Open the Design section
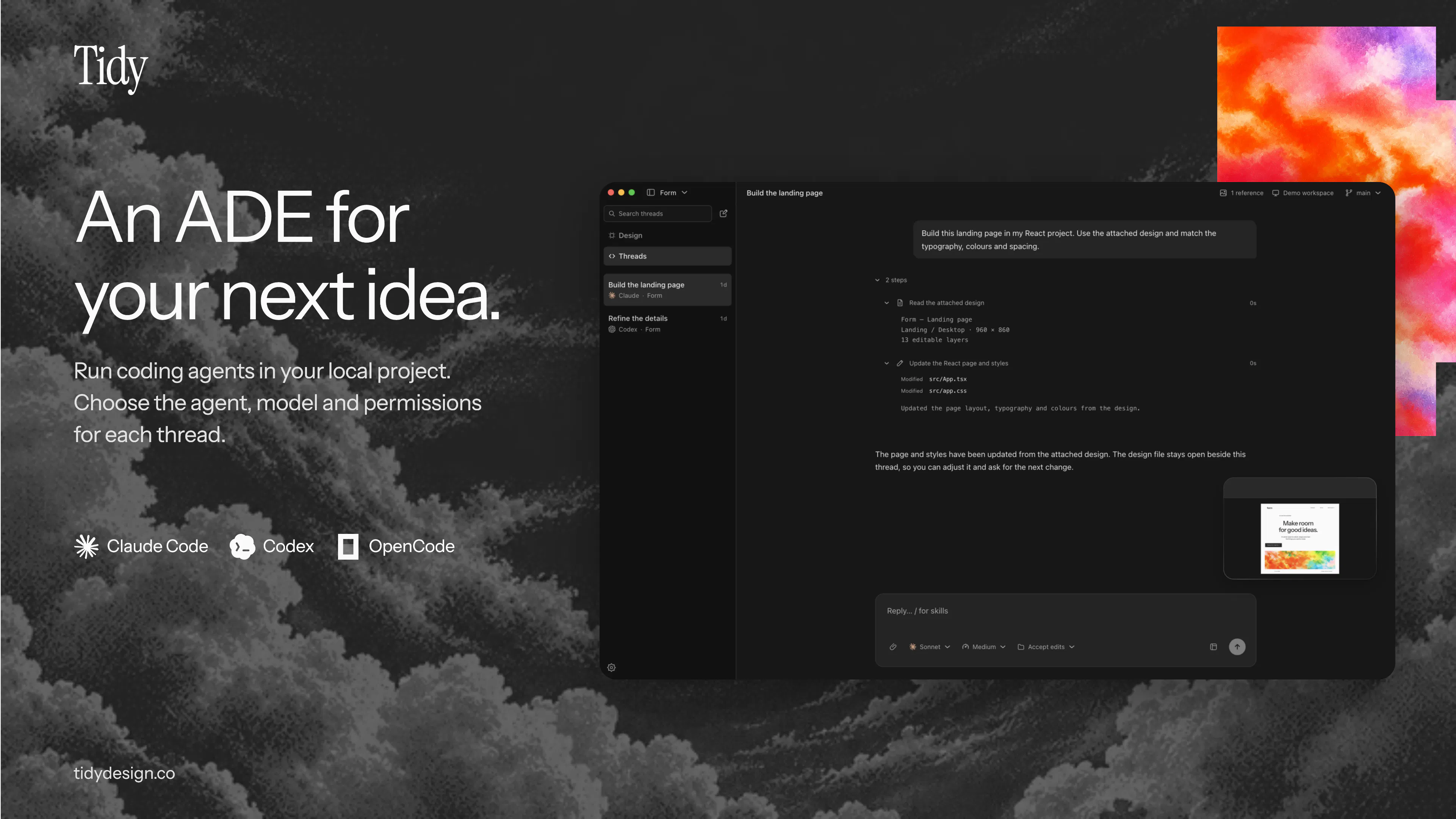Image resolution: width=1456 pixels, height=819 pixels. 667,235
